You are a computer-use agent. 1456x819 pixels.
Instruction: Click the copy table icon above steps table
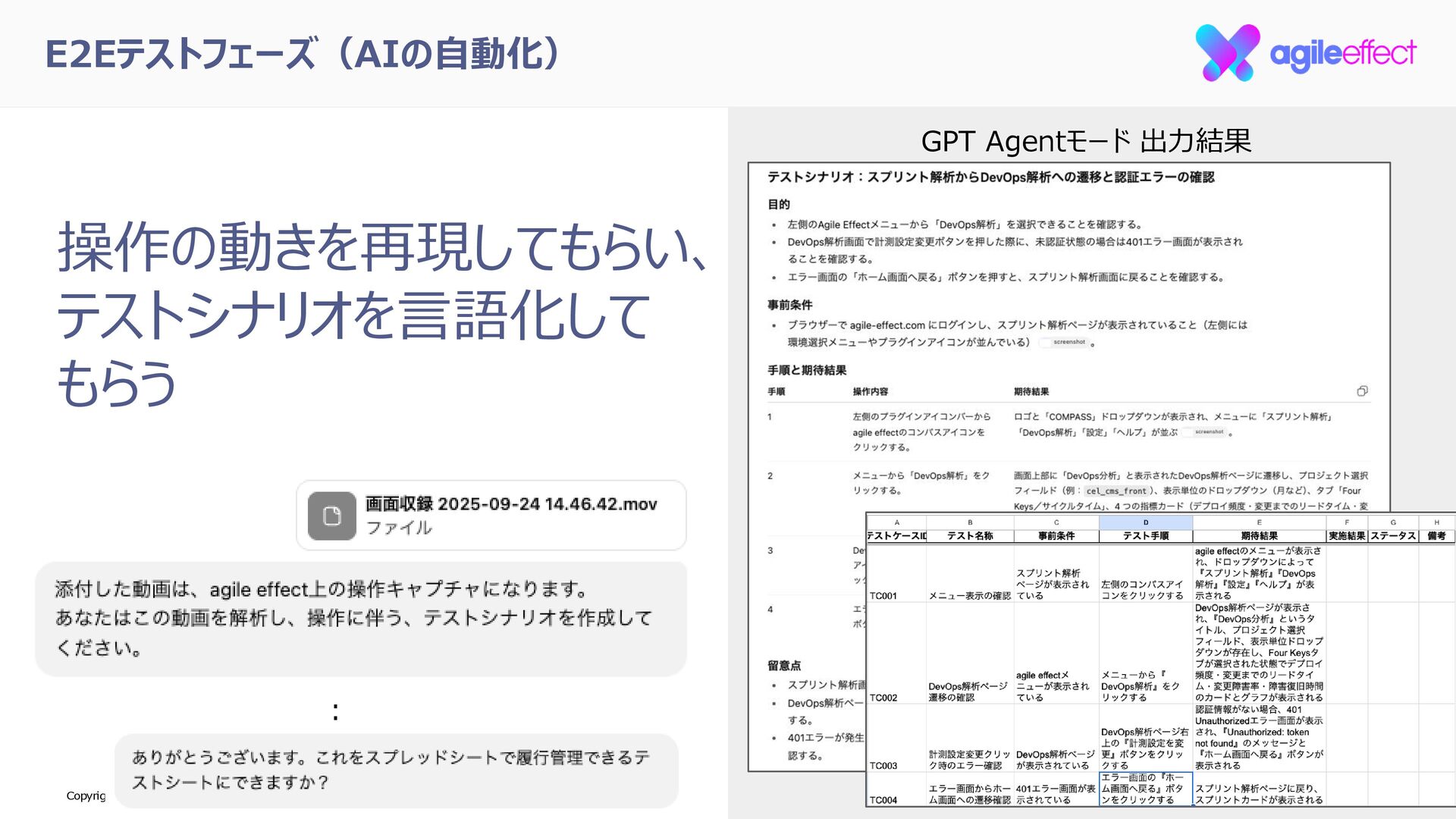[1362, 391]
